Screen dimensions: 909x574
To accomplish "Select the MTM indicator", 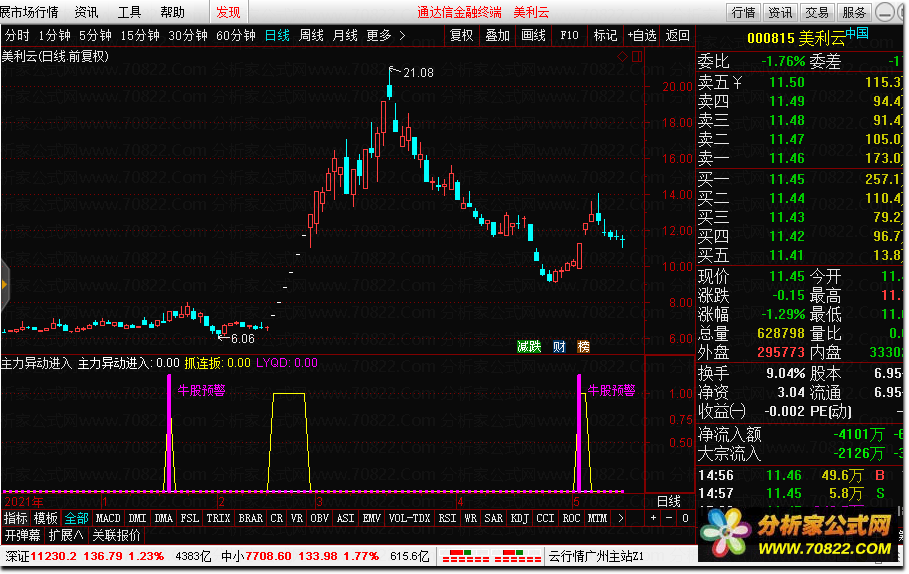I will 597,518.
